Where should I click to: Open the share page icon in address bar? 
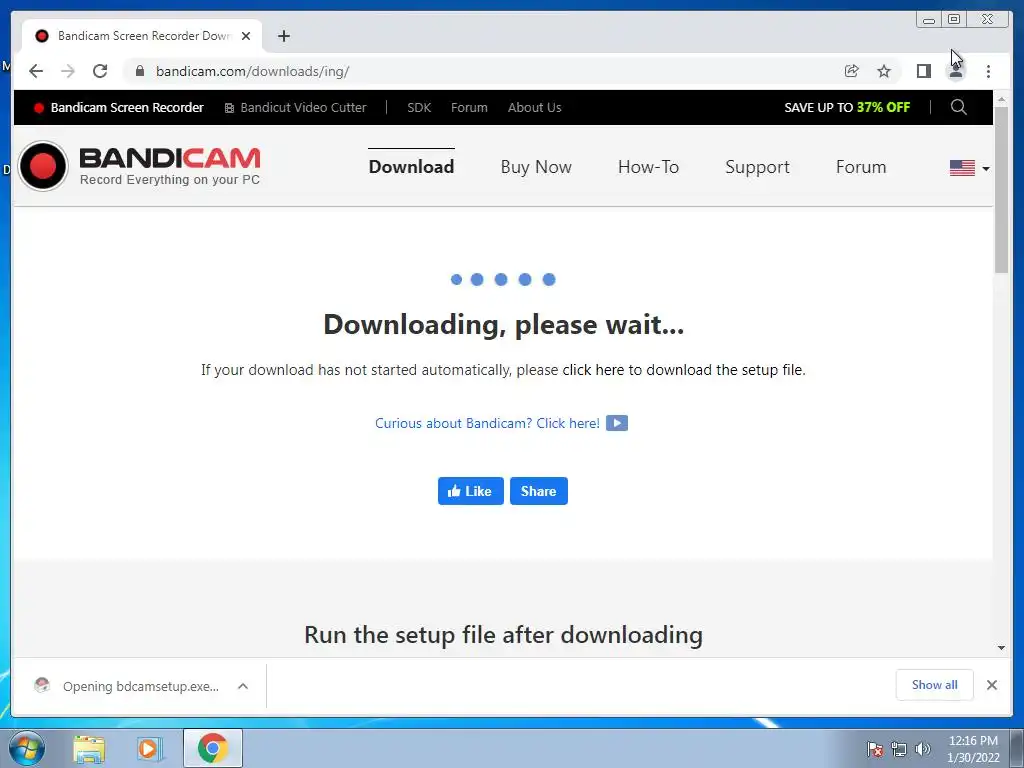tap(851, 71)
